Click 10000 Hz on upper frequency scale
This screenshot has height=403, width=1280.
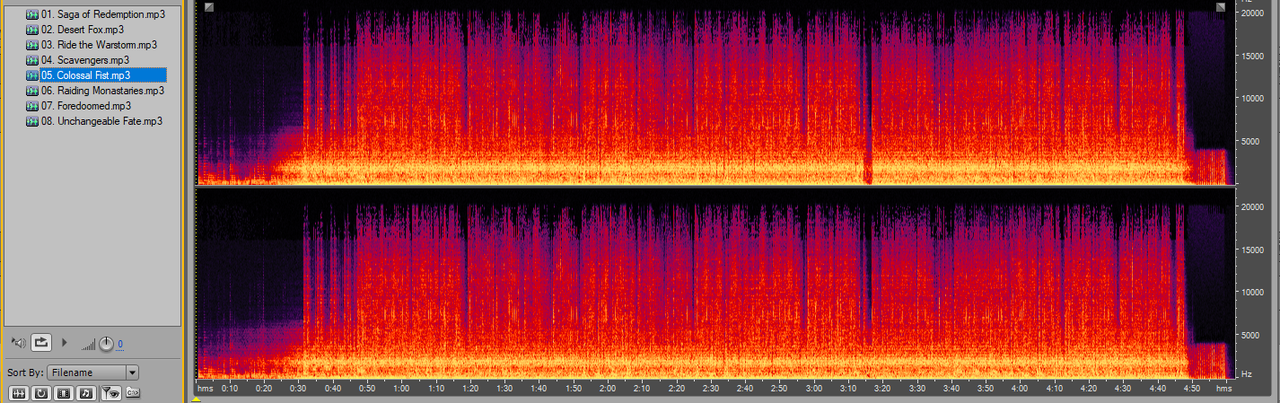[1254, 98]
